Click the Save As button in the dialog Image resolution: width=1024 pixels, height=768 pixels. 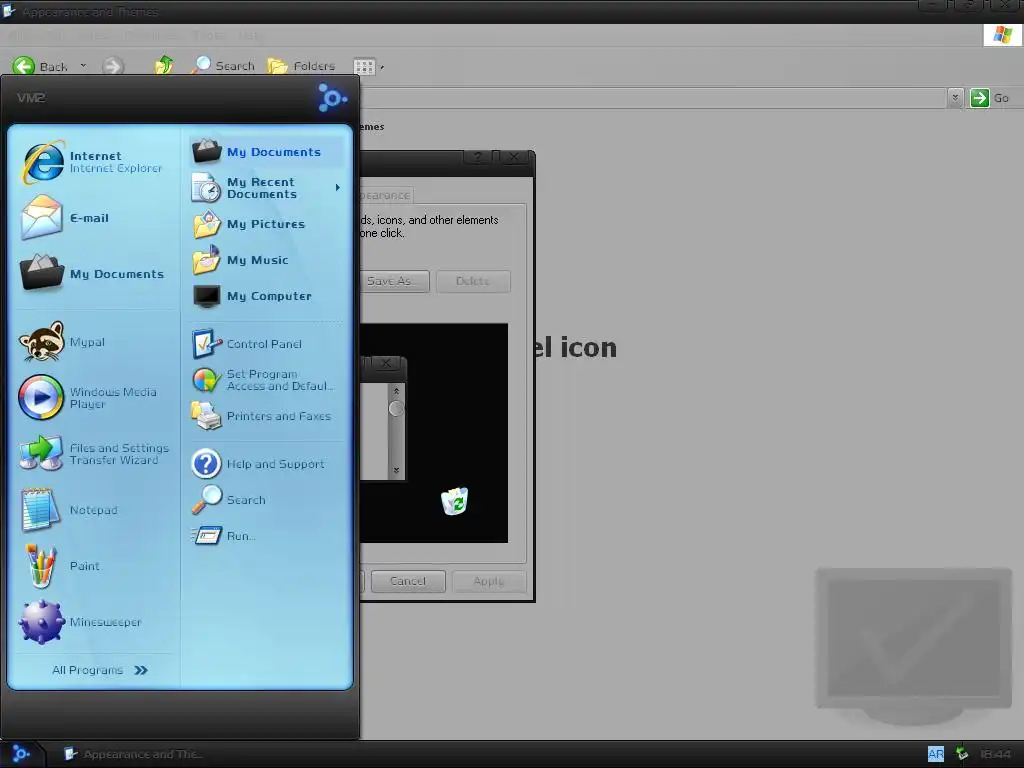394,281
